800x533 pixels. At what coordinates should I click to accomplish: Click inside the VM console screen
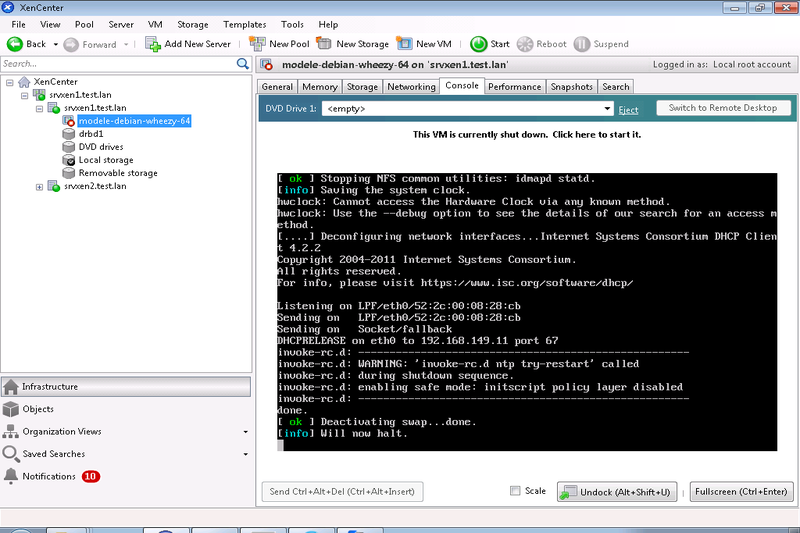pyautogui.click(x=527, y=312)
